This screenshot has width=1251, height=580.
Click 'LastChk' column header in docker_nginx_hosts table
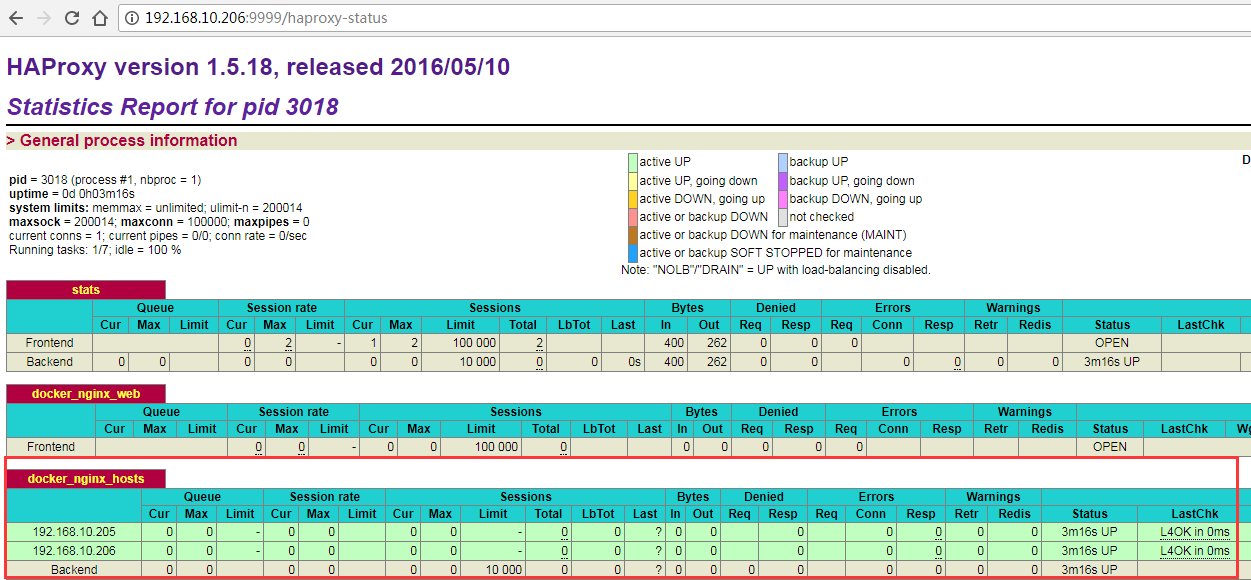(1194, 514)
